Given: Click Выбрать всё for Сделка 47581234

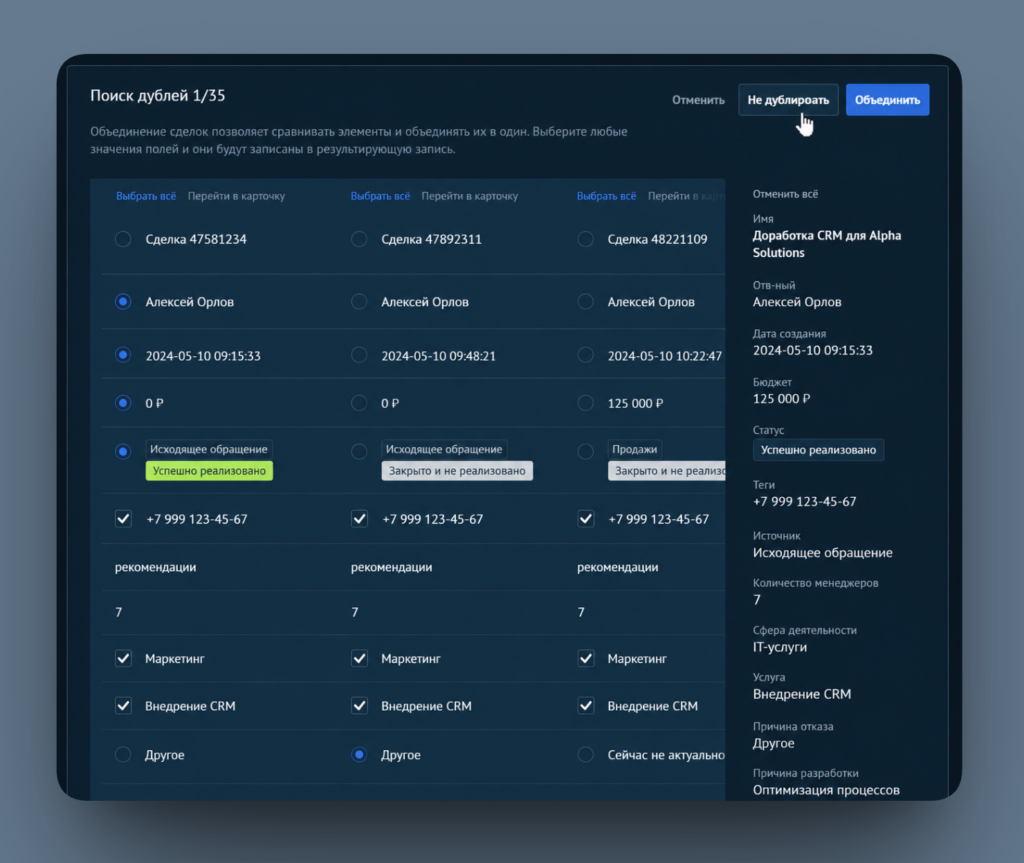Looking at the screenshot, I should (x=146, y=196).
